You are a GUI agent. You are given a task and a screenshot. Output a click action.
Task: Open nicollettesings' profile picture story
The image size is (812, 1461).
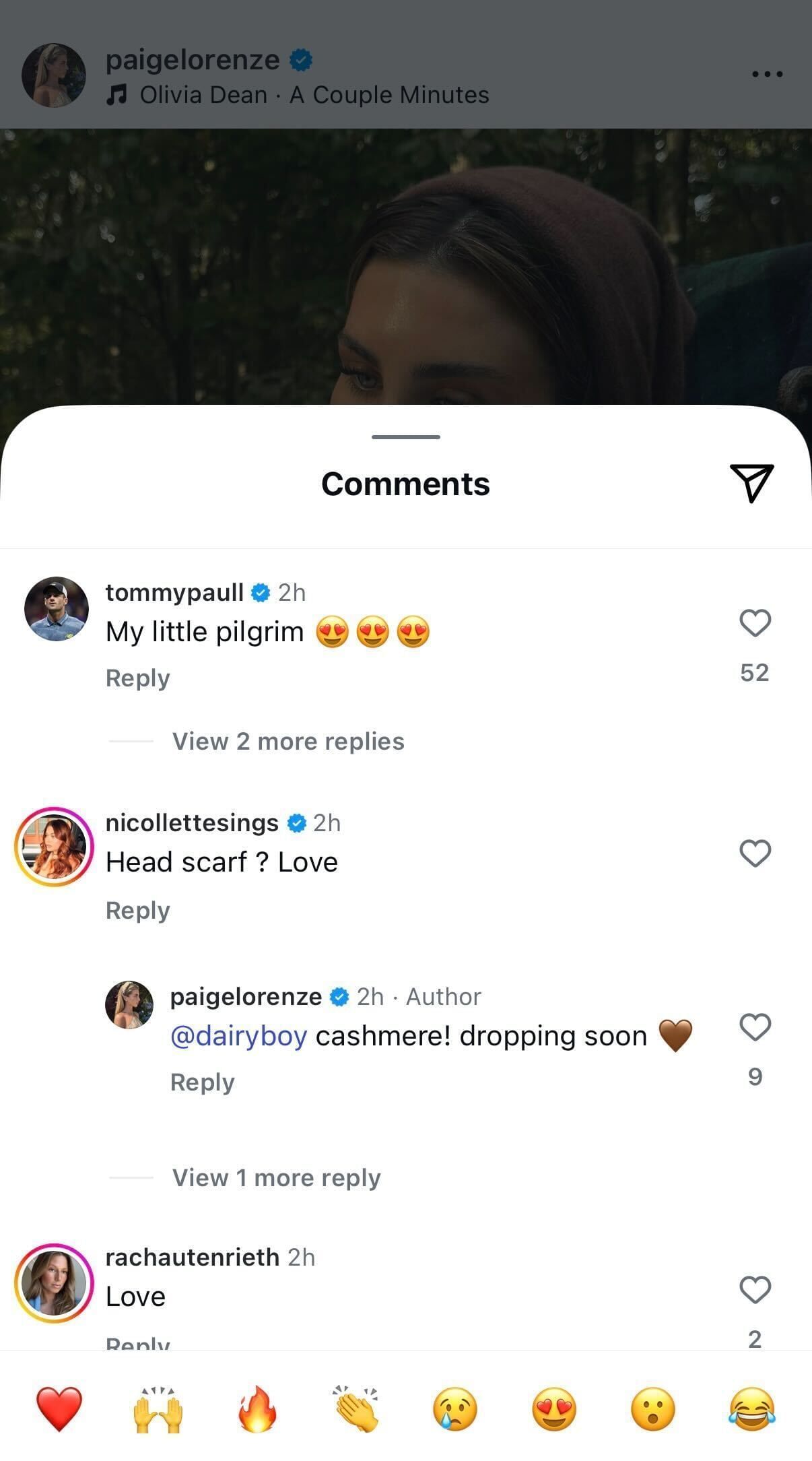coord(54,847)
